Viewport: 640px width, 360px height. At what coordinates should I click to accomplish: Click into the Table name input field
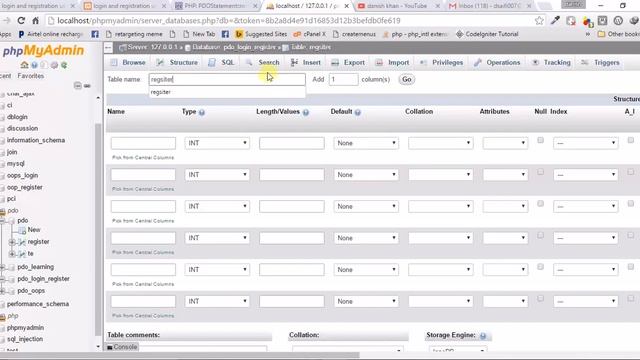coord(227,79)
